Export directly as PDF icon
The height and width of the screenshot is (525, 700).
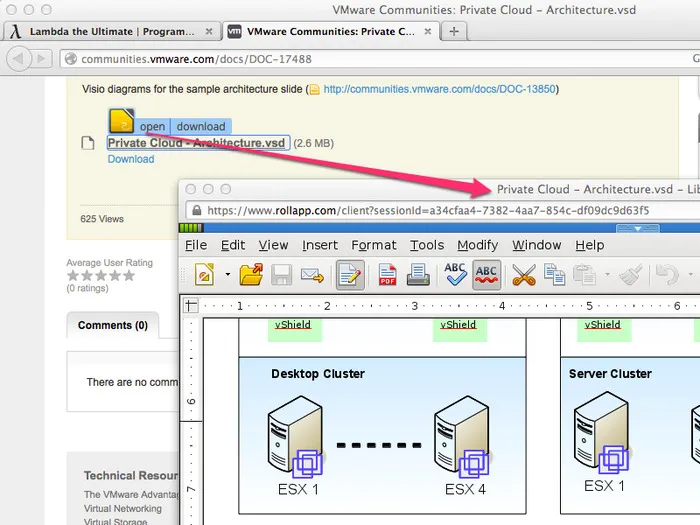pos(388,274)
